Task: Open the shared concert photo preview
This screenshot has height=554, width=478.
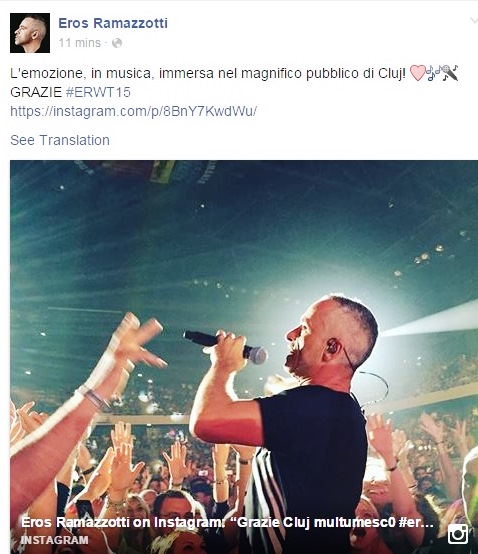Action: (244, 357)
